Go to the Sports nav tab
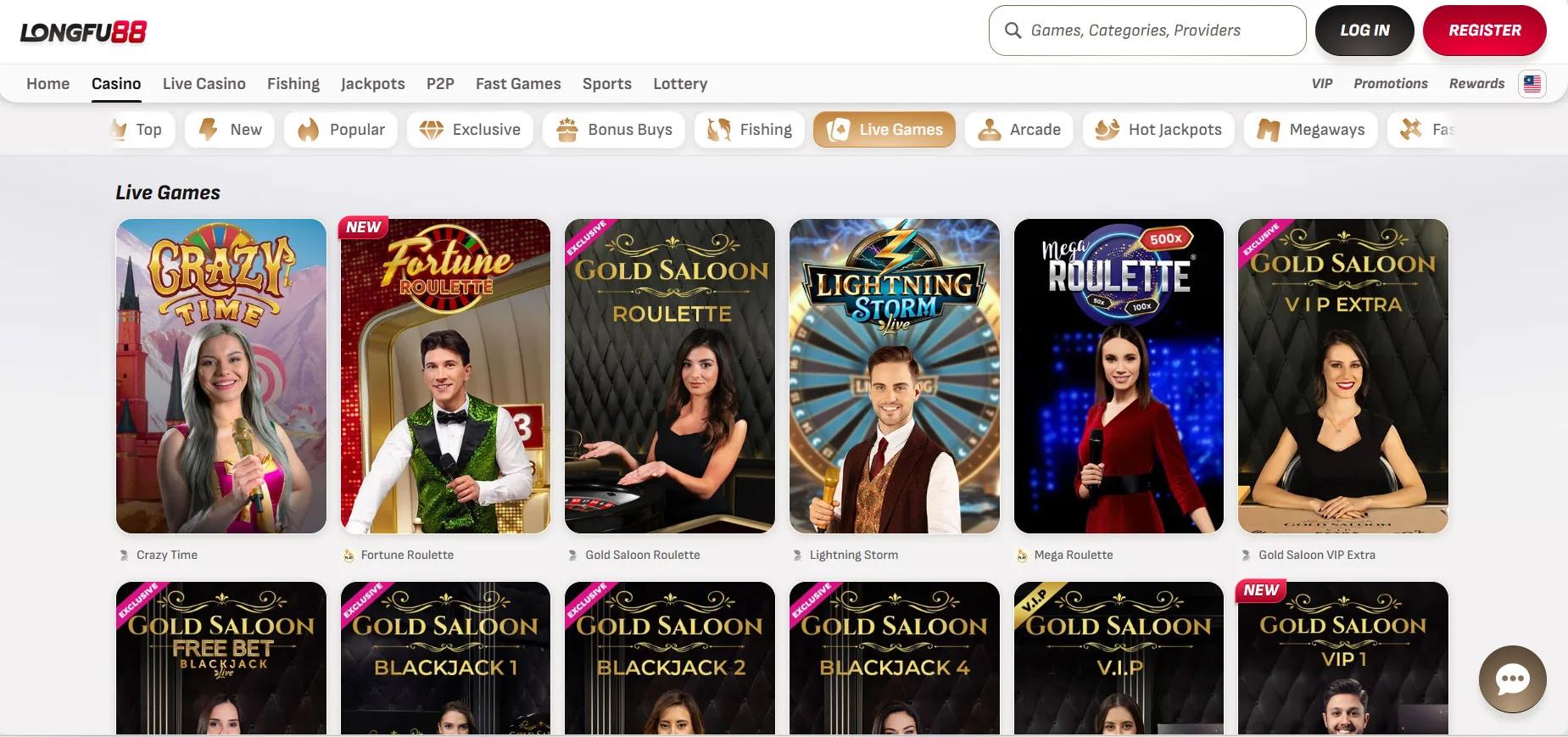Screen dimensions: 1568x737 click(x=607, y=84)
